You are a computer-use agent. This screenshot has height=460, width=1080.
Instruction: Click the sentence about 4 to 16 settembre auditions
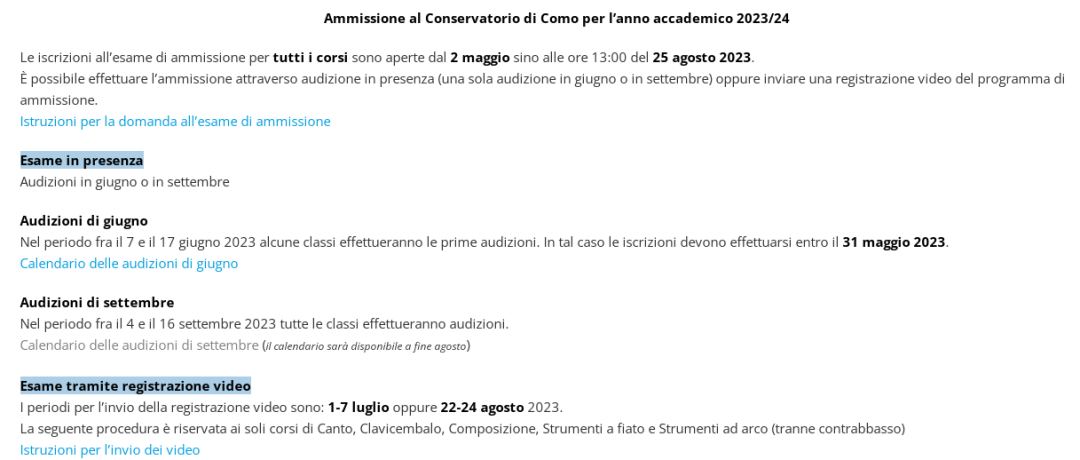coord(264,324)
